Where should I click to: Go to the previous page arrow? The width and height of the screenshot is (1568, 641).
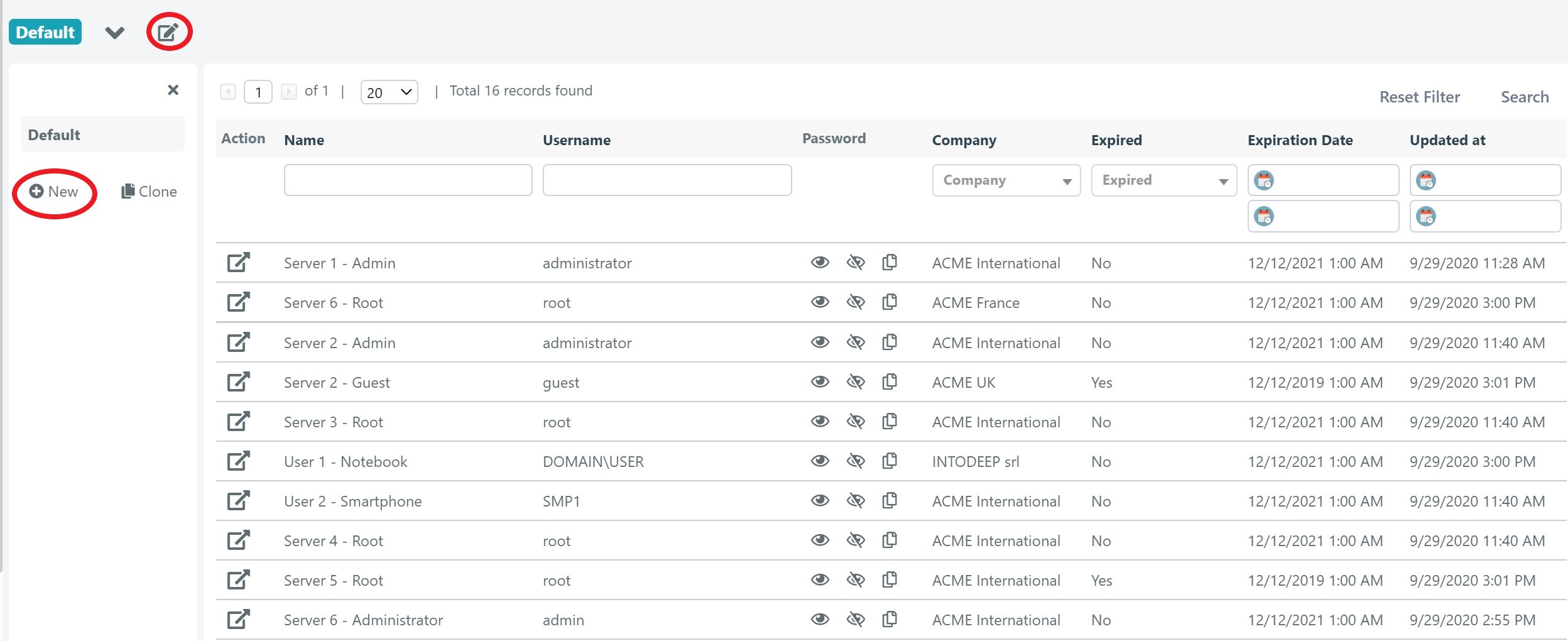pyautogui.click(x=228, y=92)
